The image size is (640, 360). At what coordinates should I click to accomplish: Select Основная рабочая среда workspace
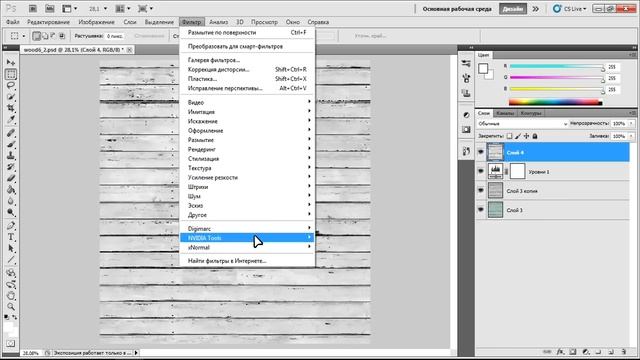pyautogui.click(x=457, y=9)
